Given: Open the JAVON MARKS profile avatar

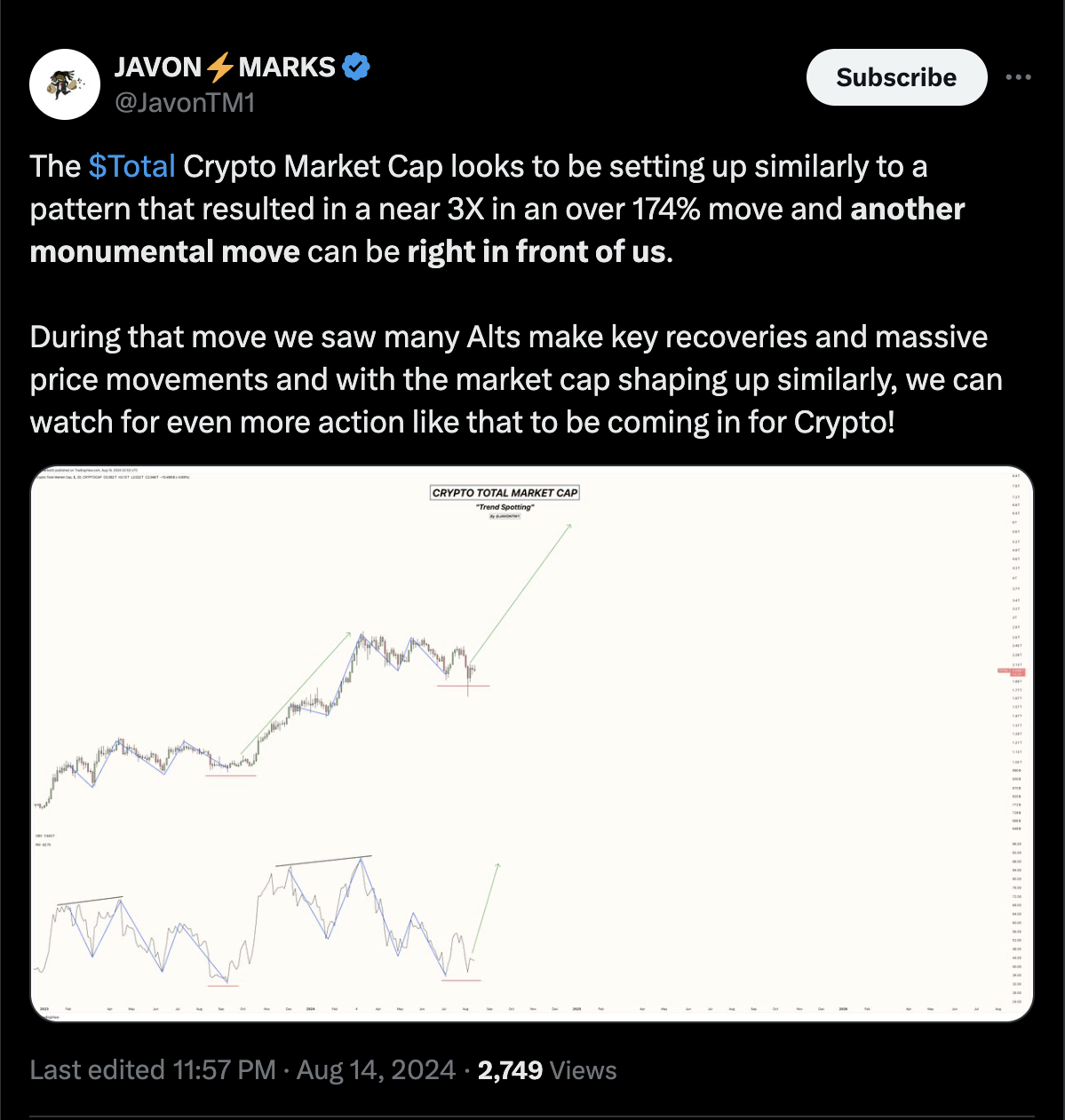Looking at the screenshot, I should (64, 84).
